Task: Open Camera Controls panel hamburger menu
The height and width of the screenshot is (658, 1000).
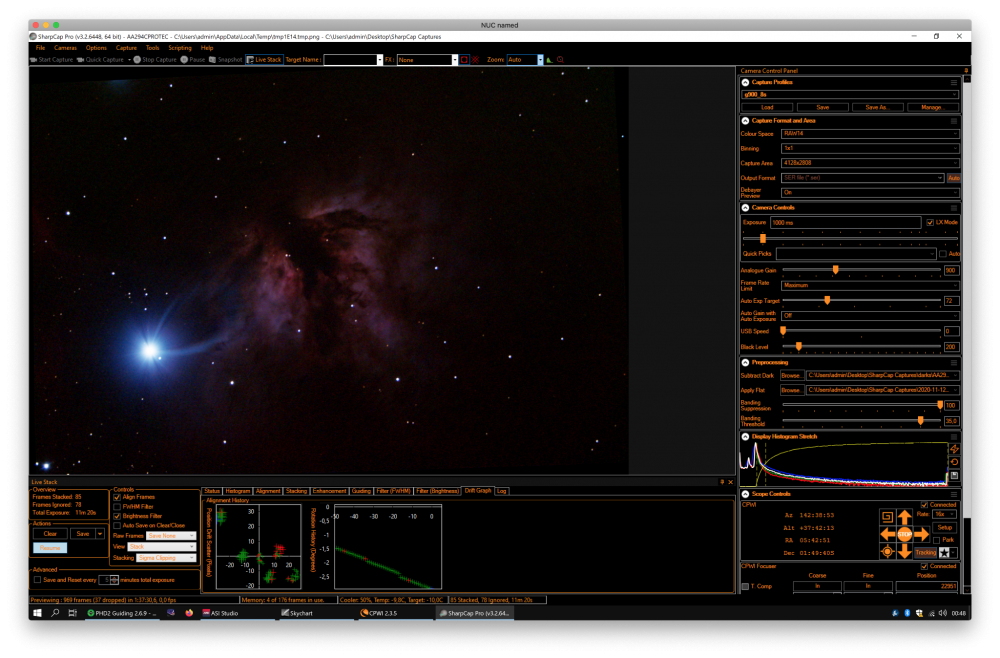Action: tap(954, 208)
